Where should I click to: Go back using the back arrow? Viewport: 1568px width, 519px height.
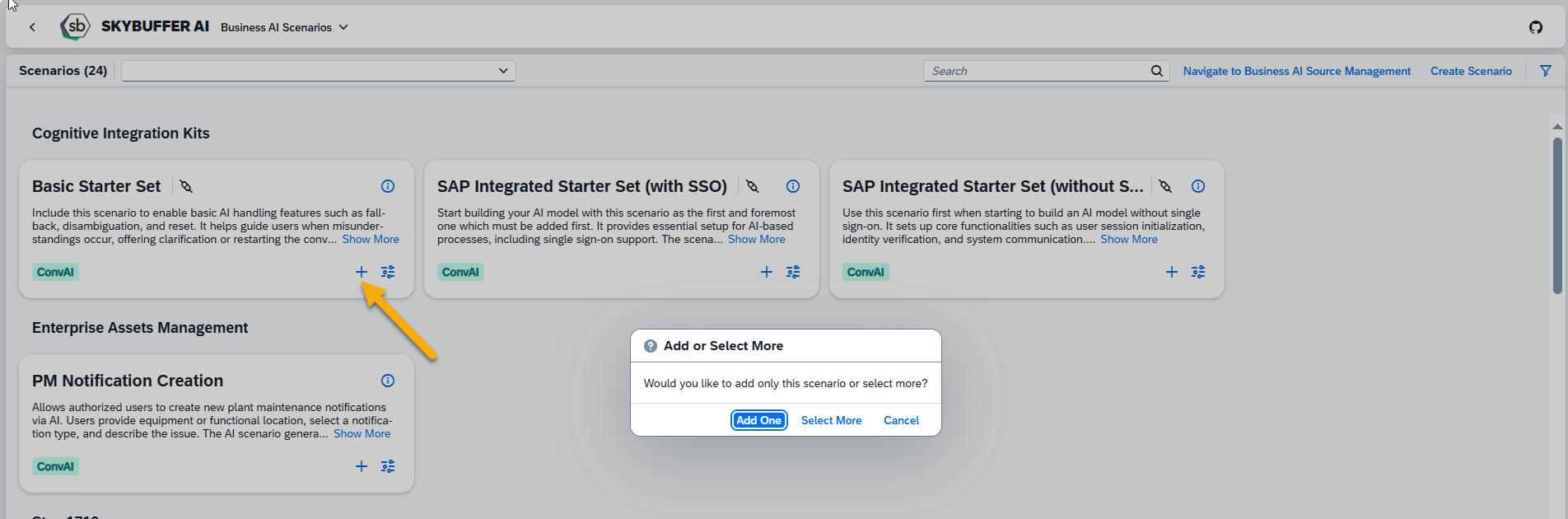click(32, 27)
